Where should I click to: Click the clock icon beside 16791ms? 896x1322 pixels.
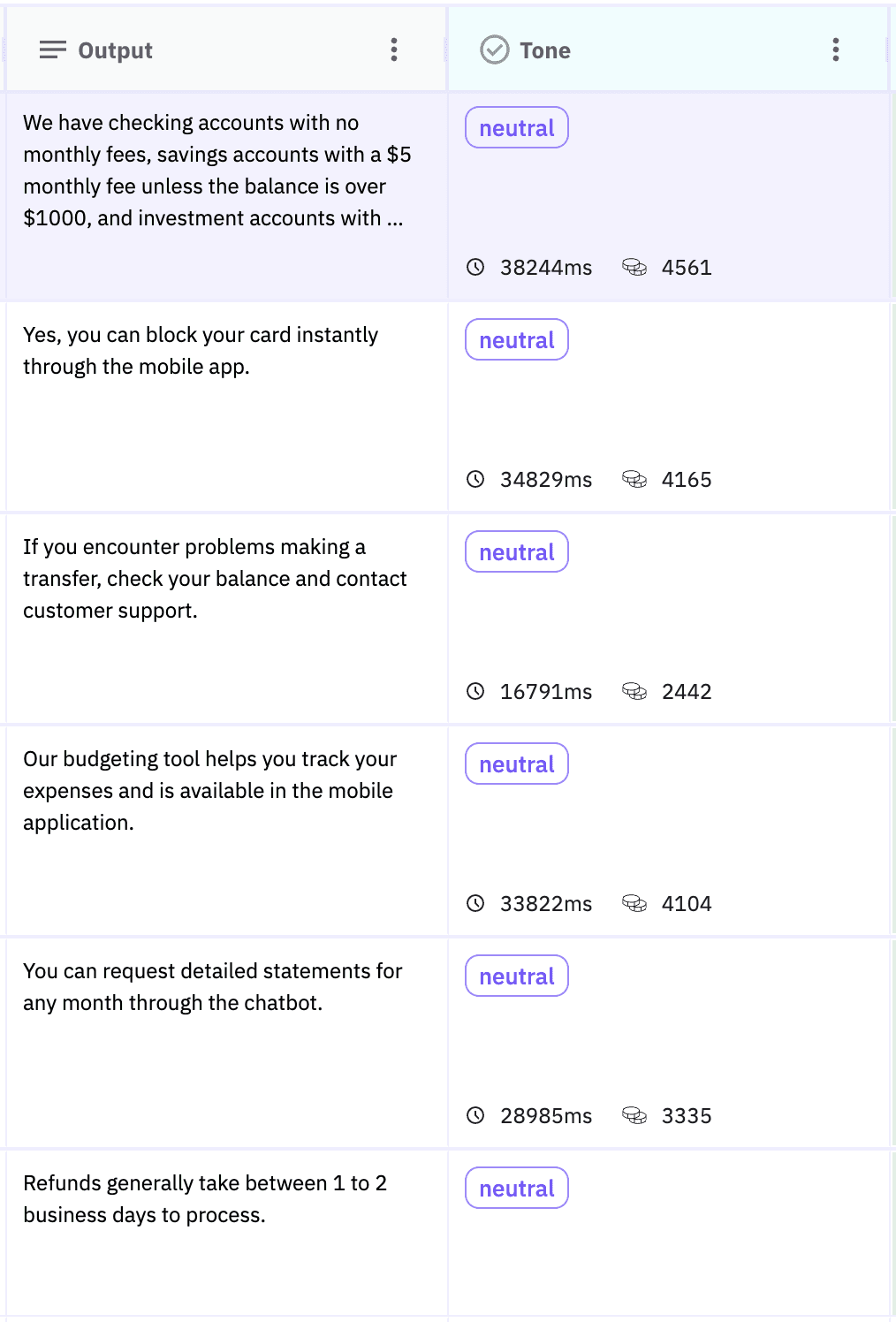pyautogui.click(x=475, y=691)
